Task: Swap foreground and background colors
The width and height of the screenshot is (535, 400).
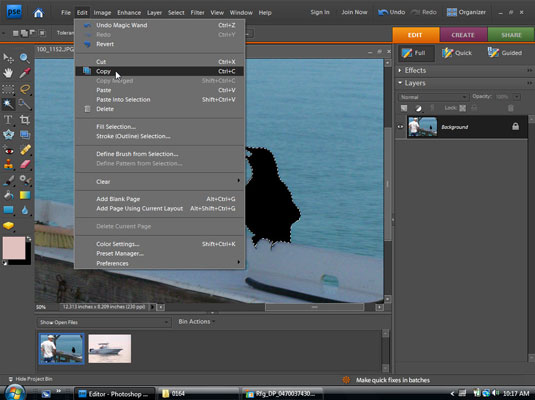Action: [x=29, y=239]
